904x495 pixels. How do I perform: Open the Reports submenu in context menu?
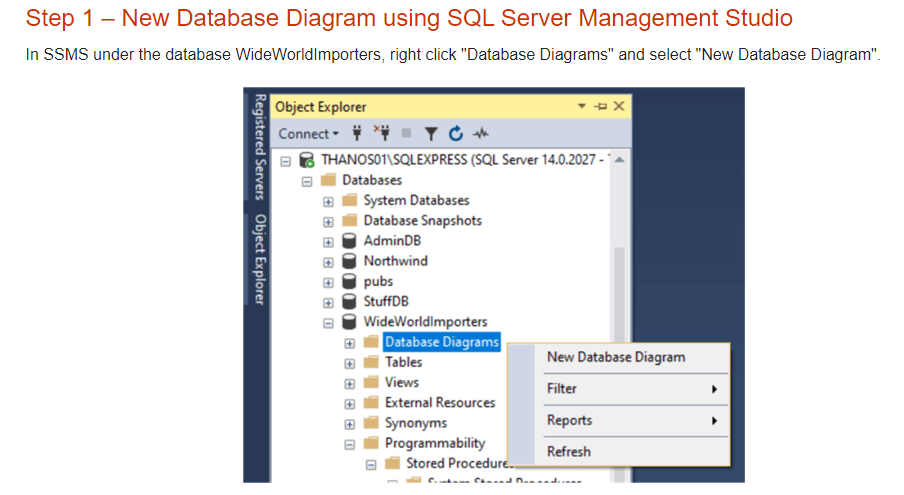pos(631,421)
